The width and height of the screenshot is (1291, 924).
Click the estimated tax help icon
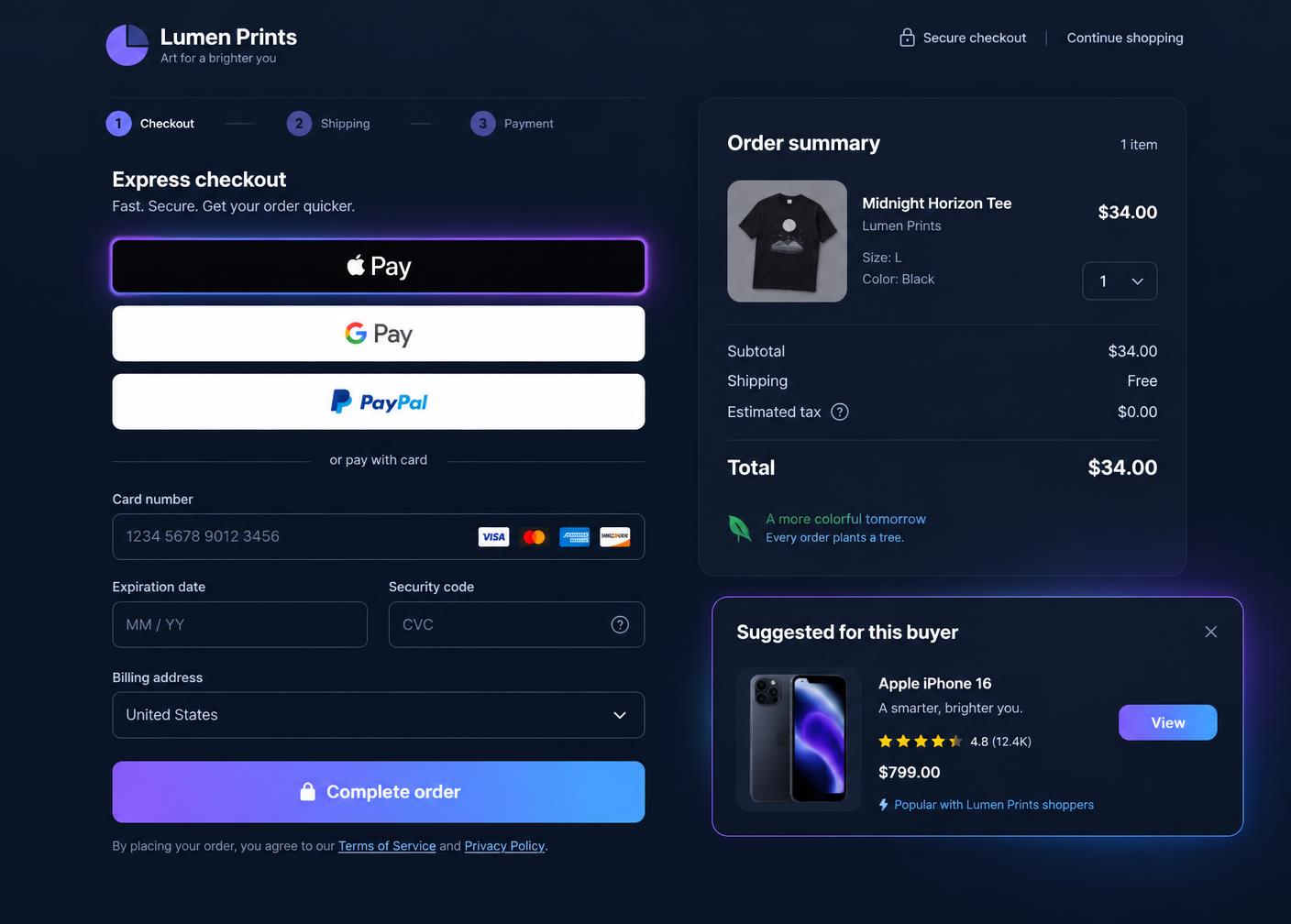click(839, 412)
